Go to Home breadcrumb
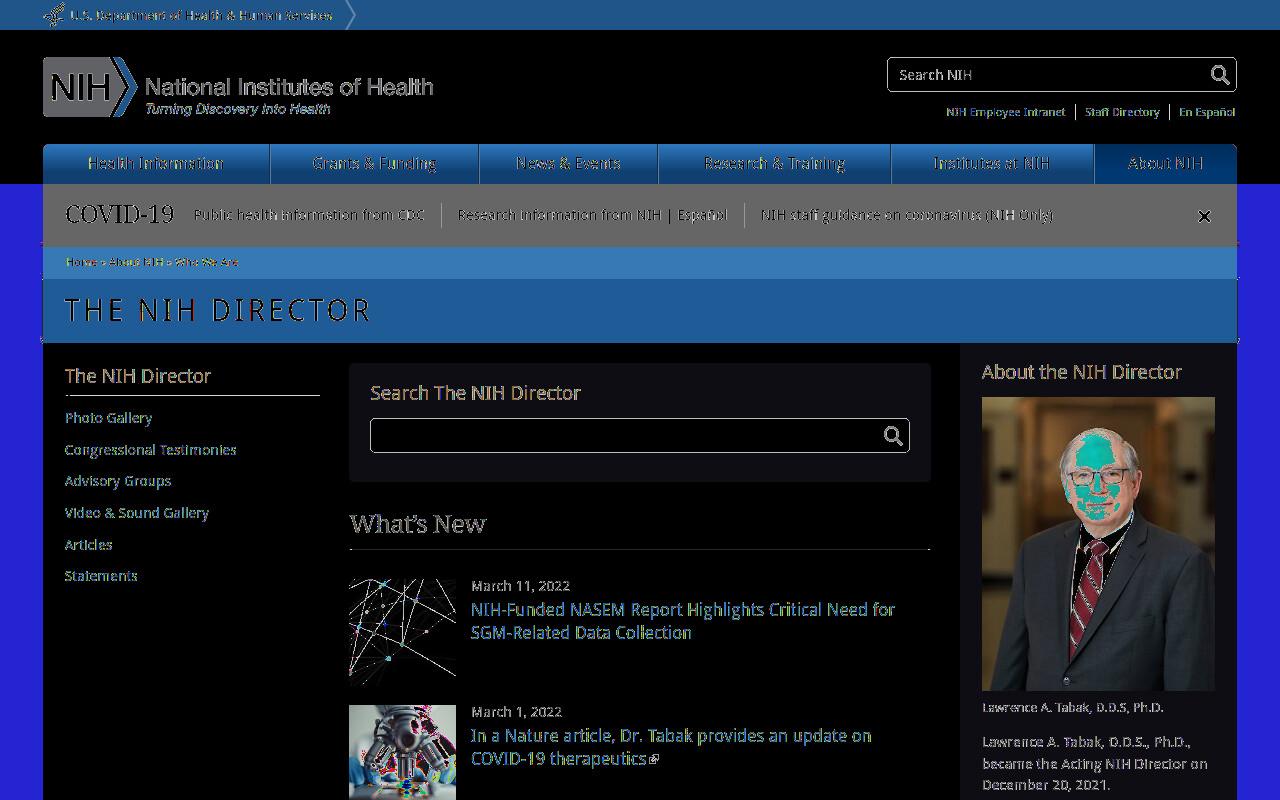 81,262
